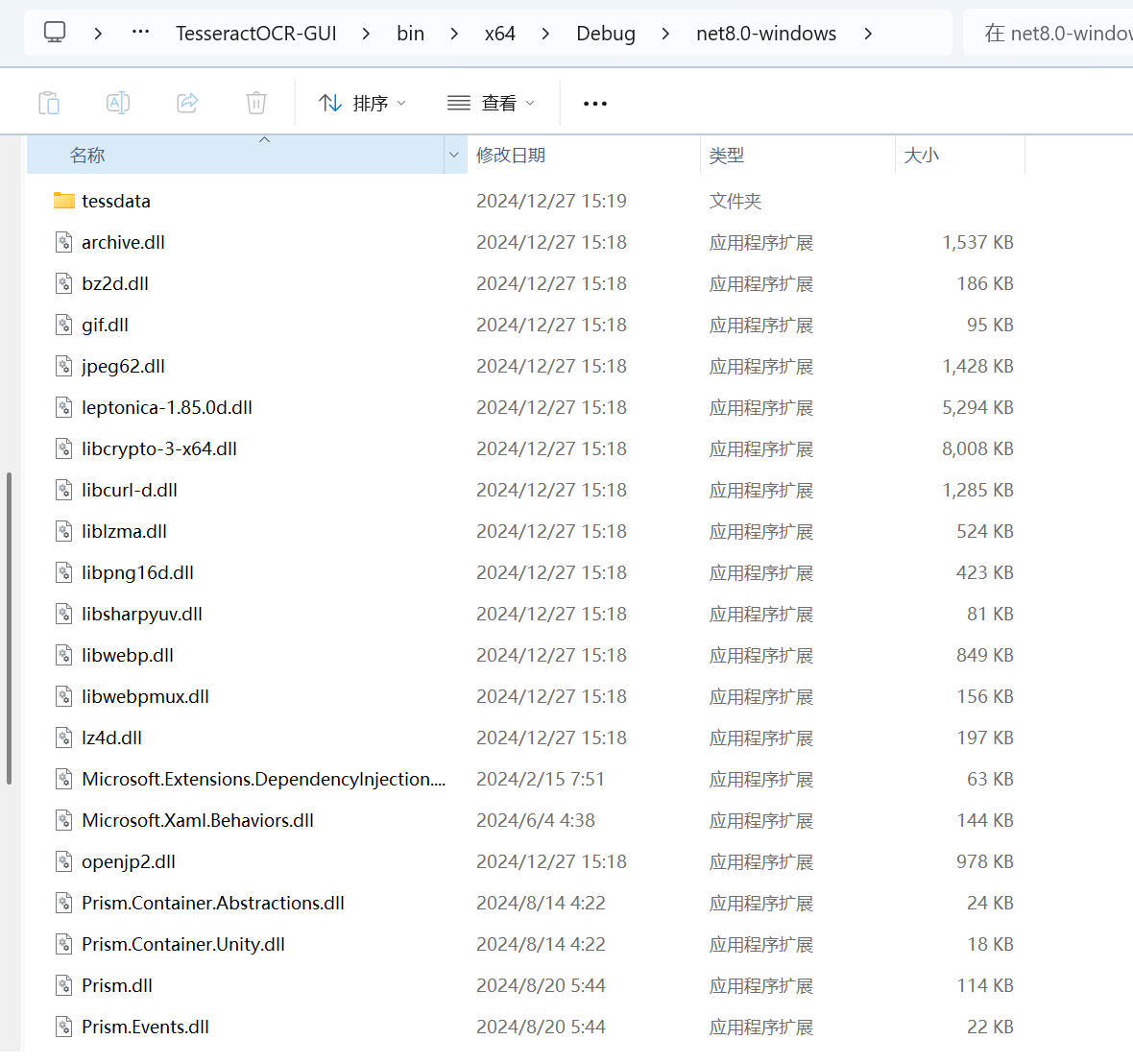Click the 5,294 KB size cell
Image resolution: width=1133 pixels, height=1064 pixels.
pos(976,407)
